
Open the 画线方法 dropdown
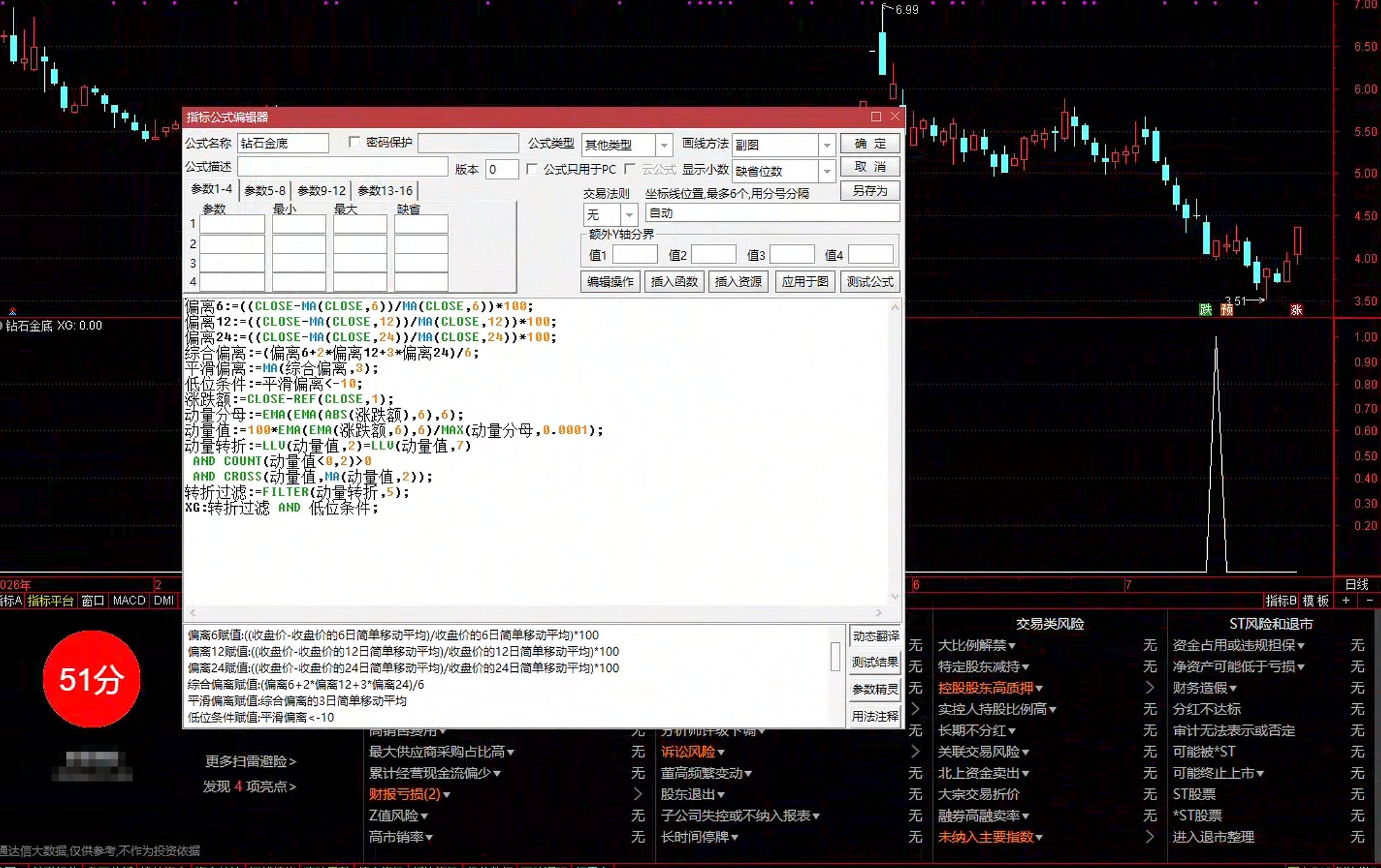click(827, 145)
